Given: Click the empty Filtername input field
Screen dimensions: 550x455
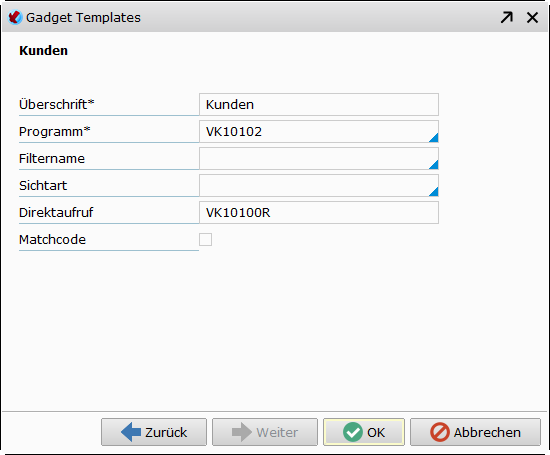Looking at the screenshot, I should click(x=319, y=159).
